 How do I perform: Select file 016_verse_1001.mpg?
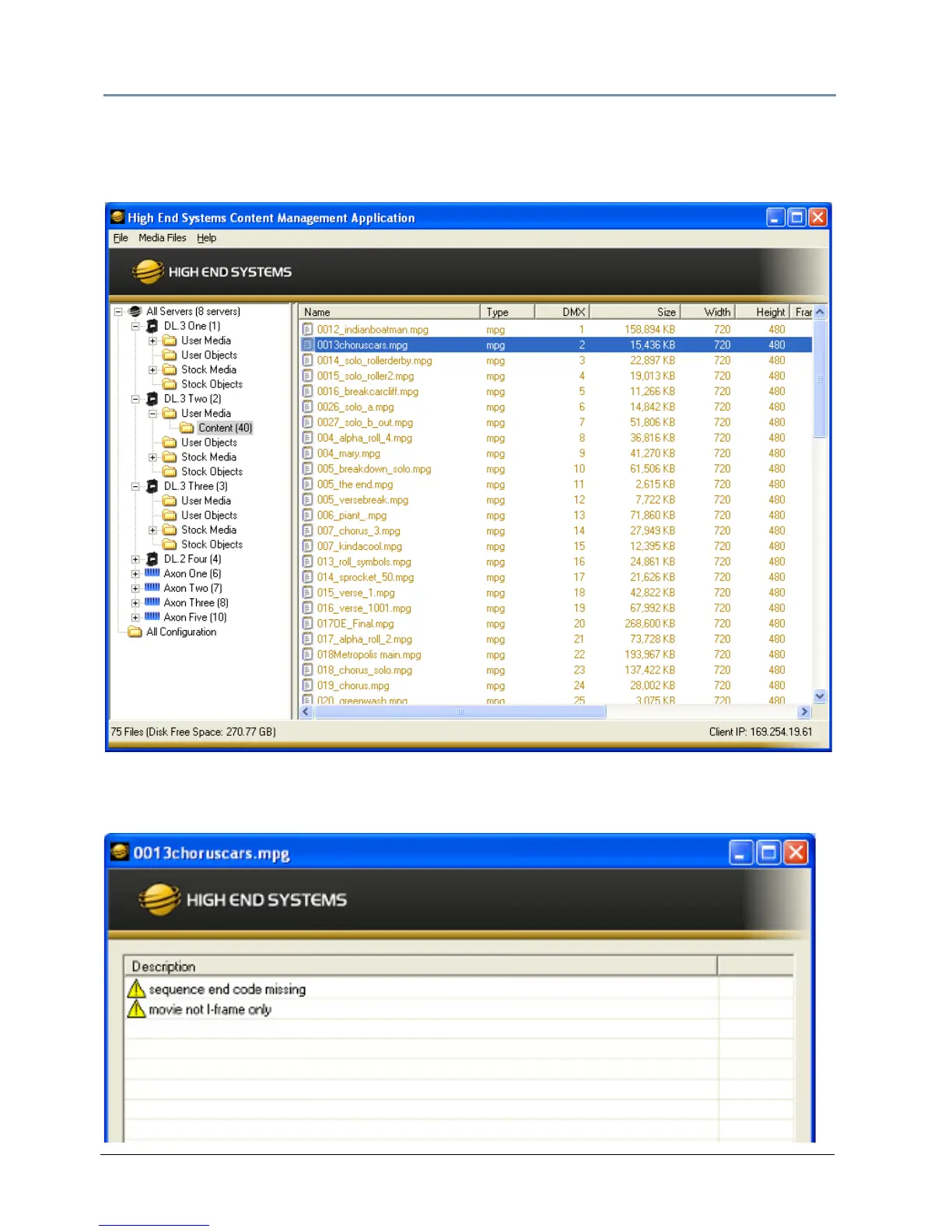point(364,608)
